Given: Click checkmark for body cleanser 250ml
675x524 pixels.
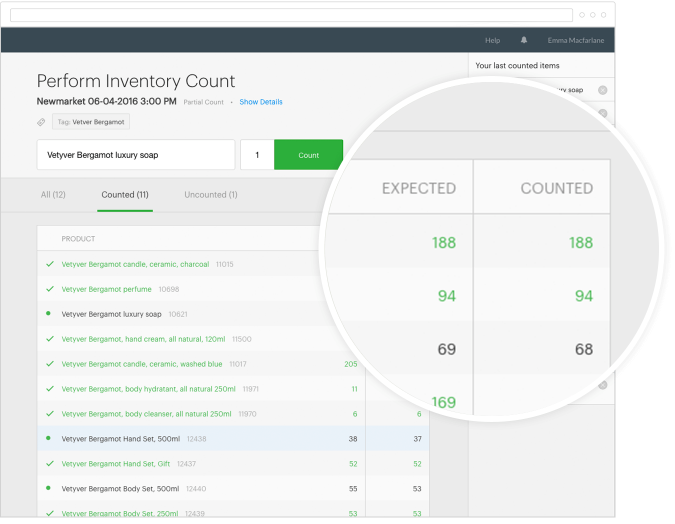Looking at the screenshot, I should (50, 414).
